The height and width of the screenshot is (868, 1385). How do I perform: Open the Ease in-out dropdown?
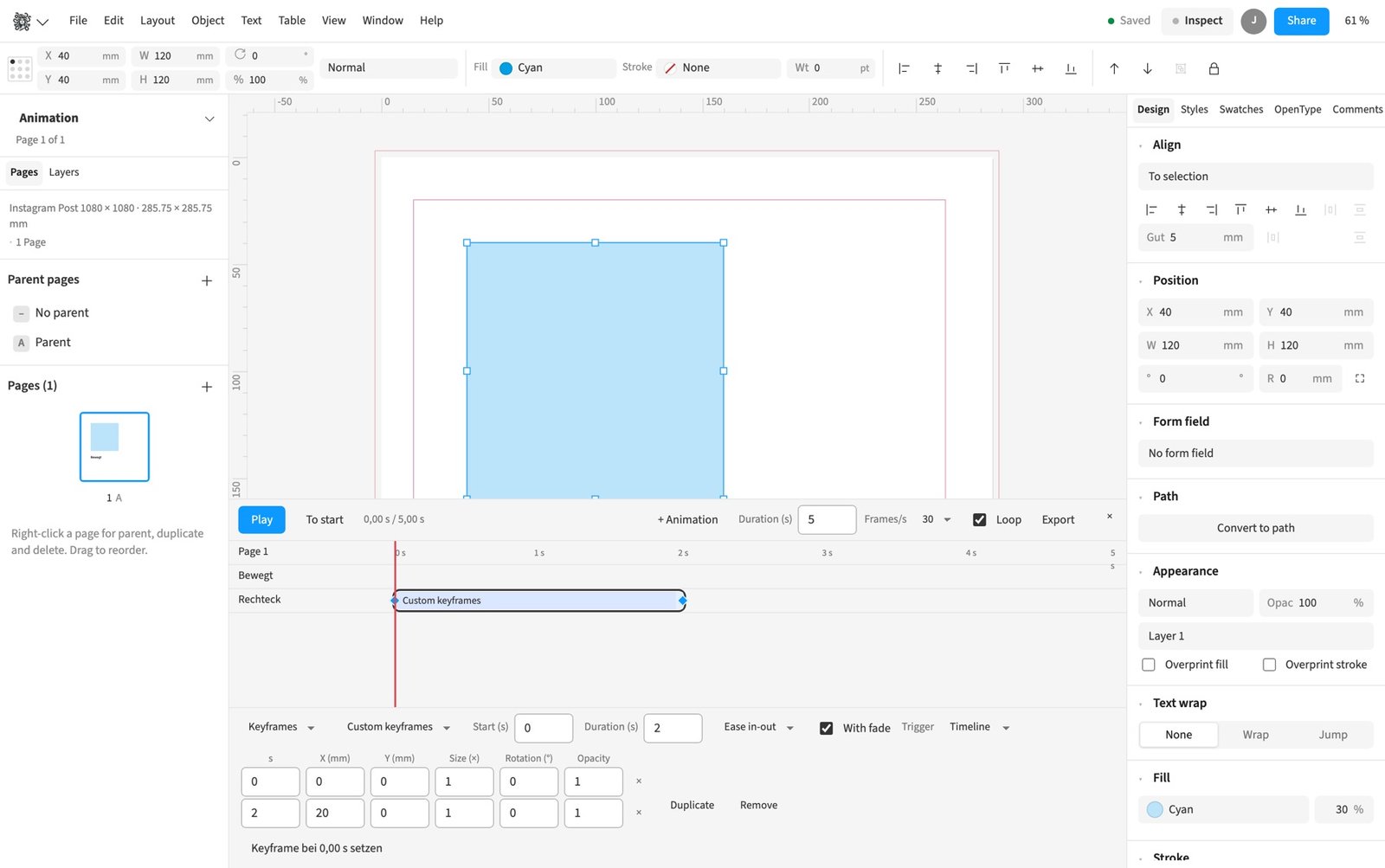pyautogui.click(x=759, y=727)
